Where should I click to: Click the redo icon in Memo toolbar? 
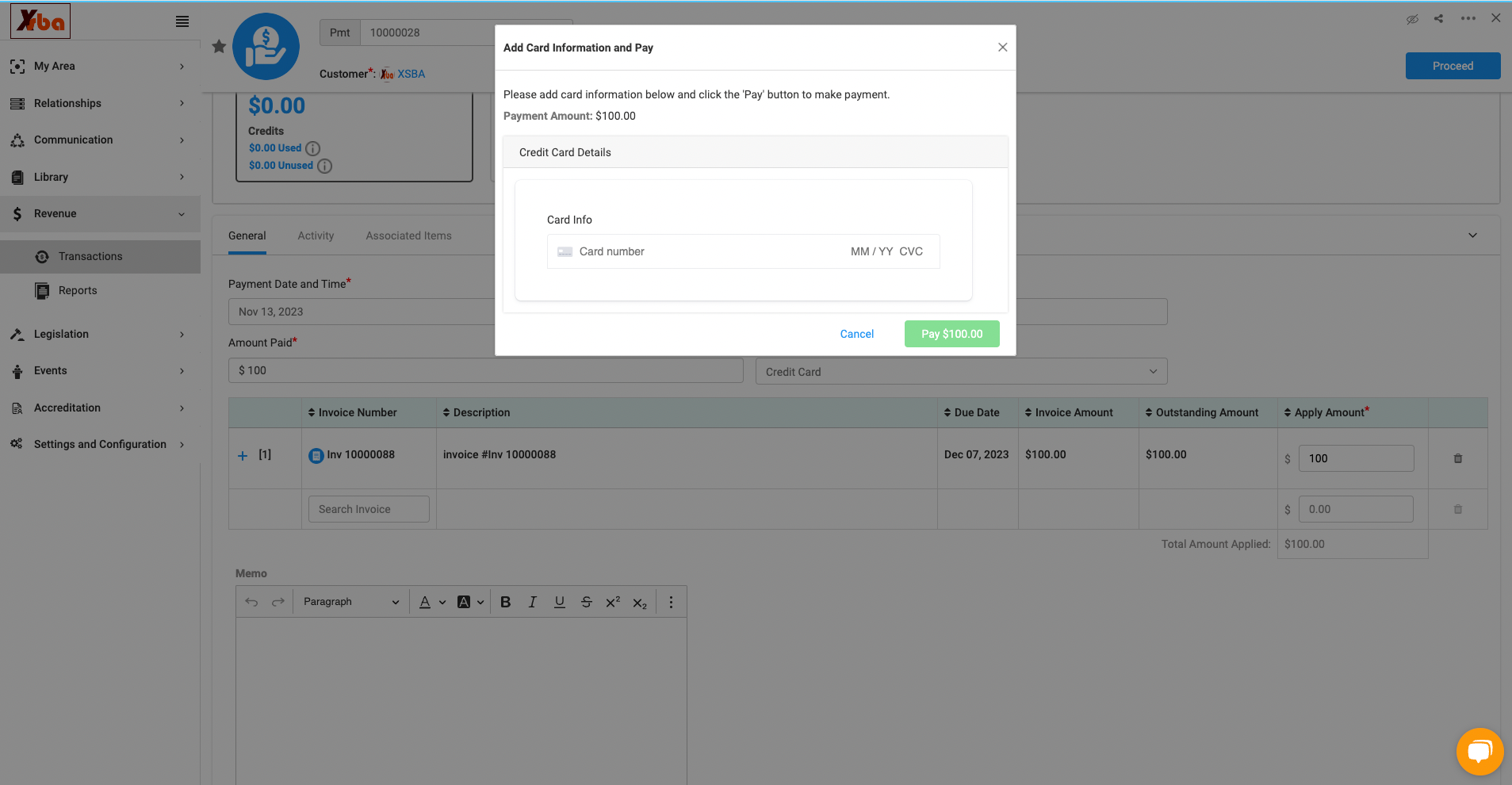click(278, 602)
